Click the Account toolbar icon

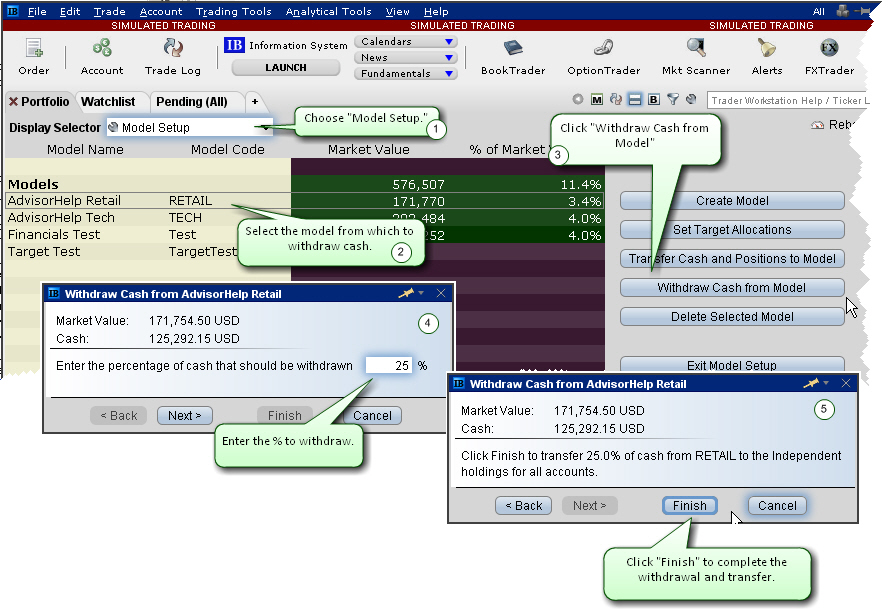point(102,50)
